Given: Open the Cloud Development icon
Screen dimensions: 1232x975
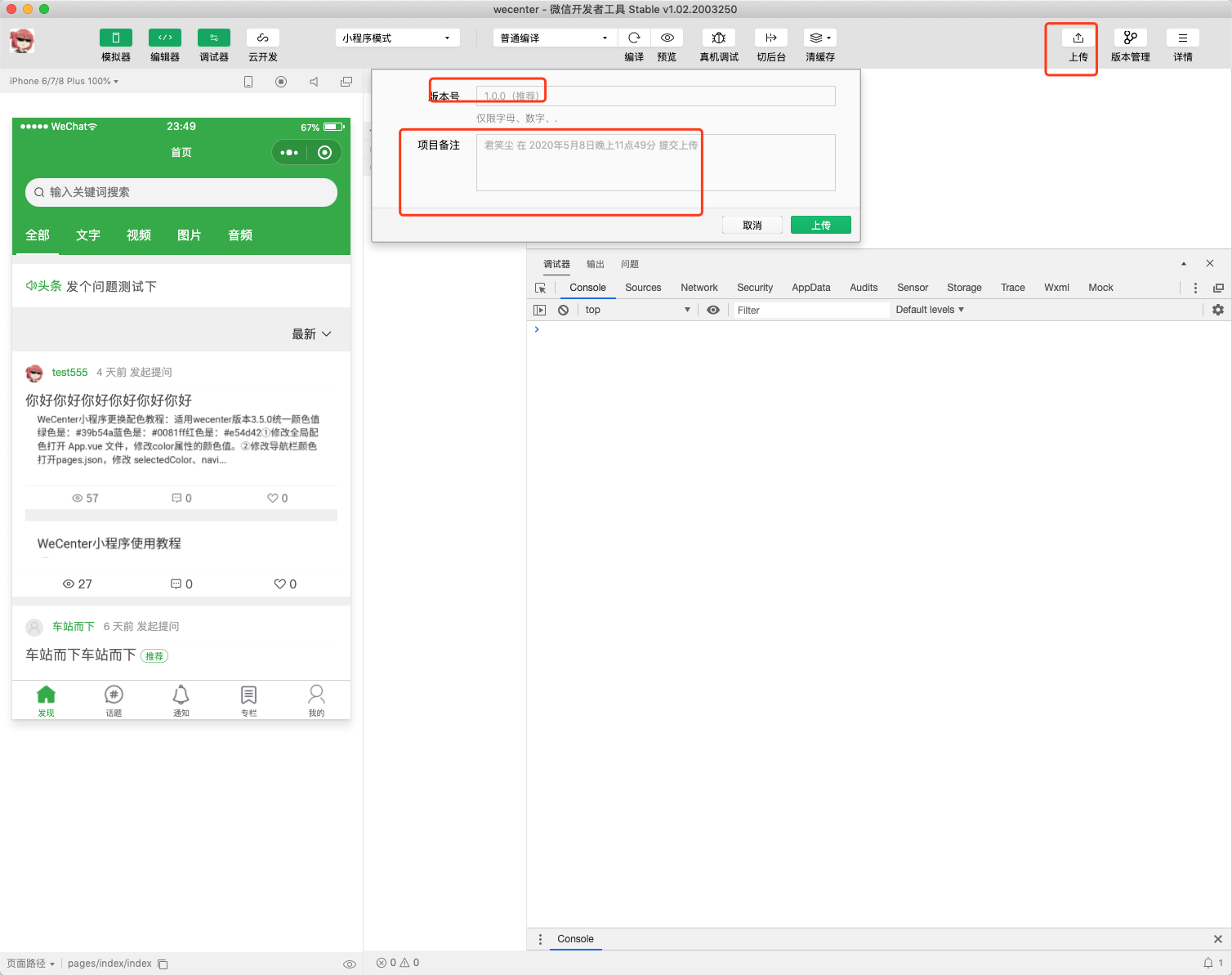Looking at the screenshot, I should (x=263, y=38).
